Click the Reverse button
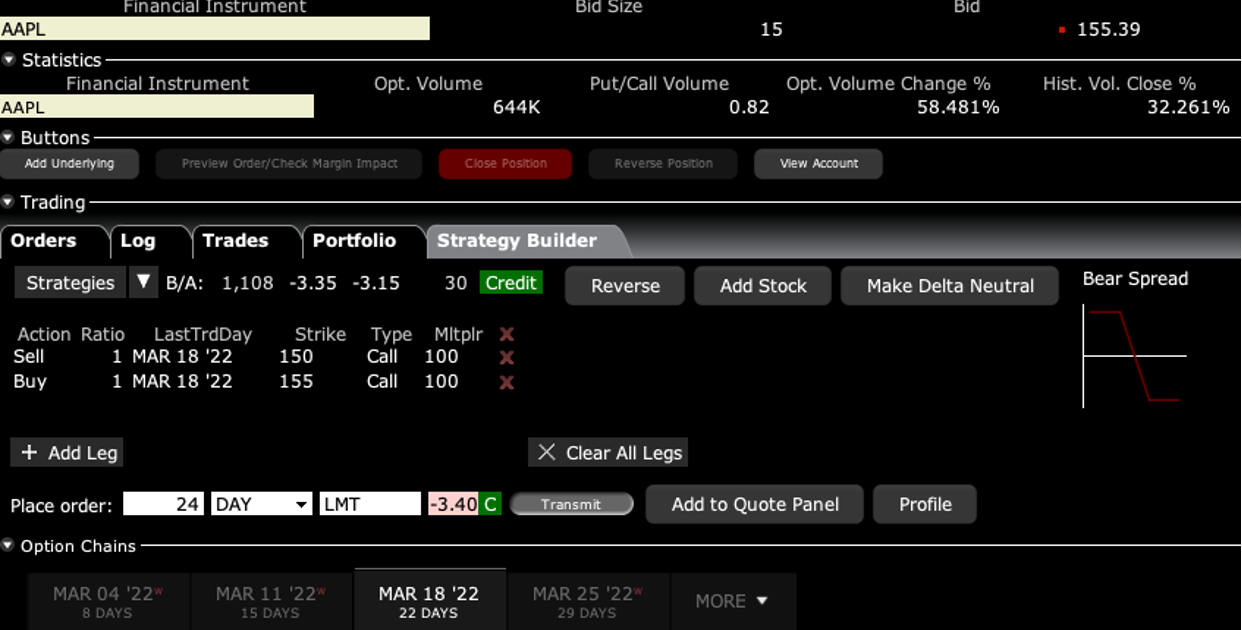Viewport: 1242px width, 630px height. tap(625, 286)
